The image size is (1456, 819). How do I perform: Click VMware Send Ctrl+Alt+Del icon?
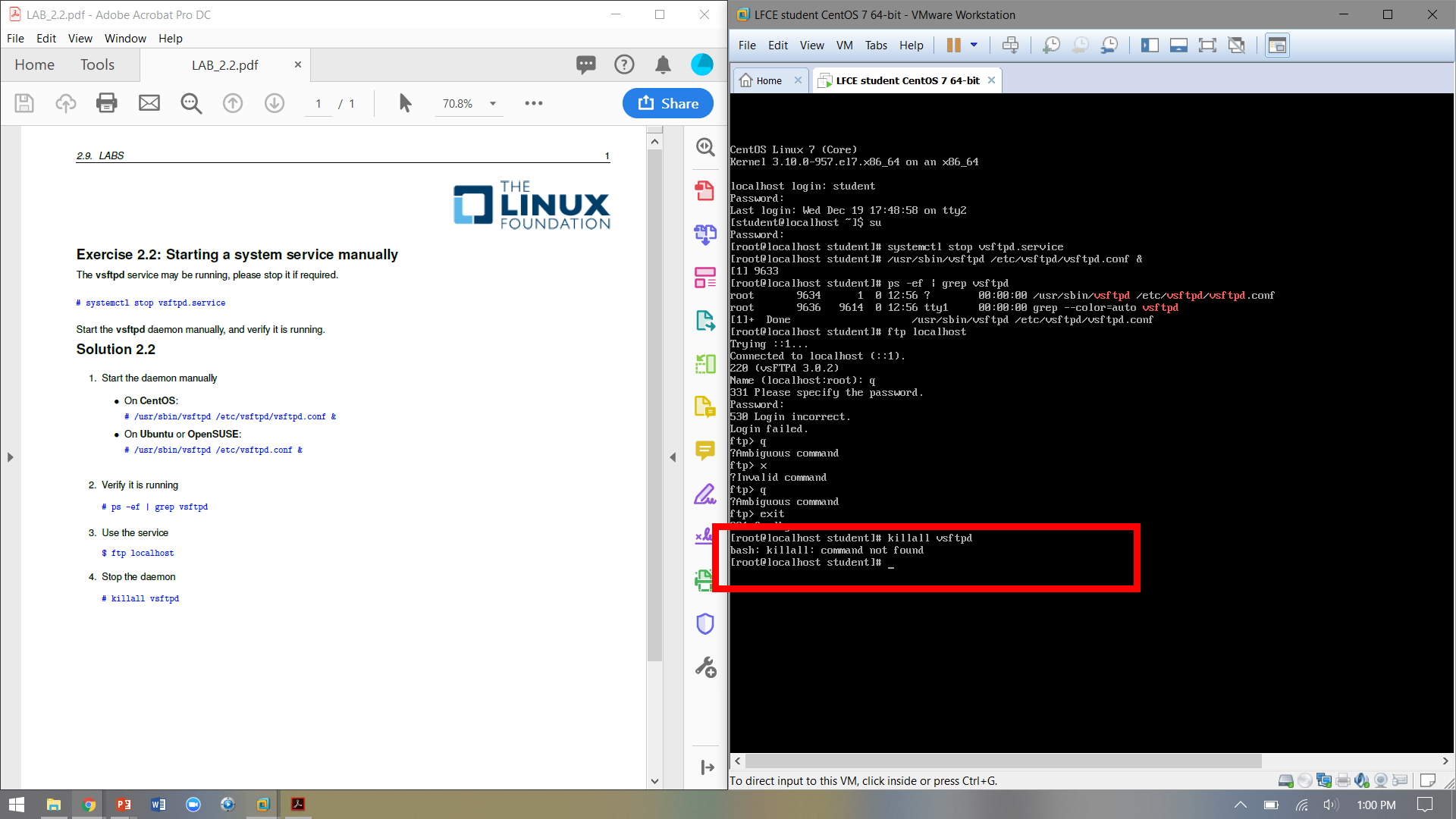(1010, 45)
